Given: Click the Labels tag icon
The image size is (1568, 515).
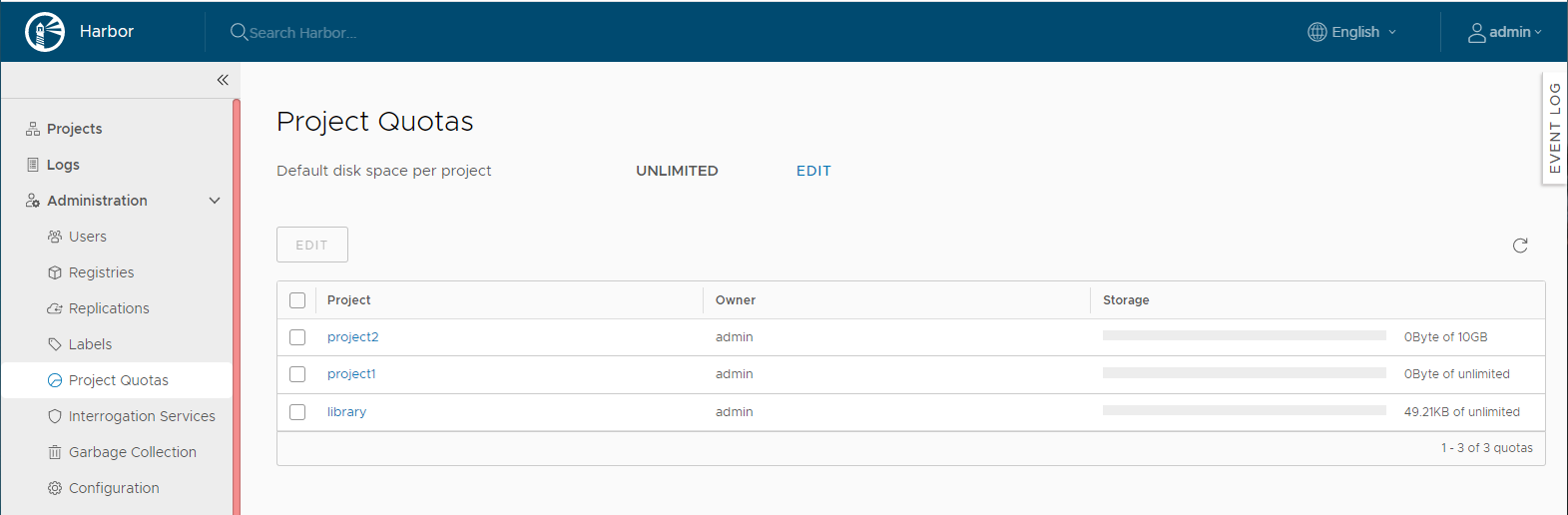Looking at the screenshot, I should coord(55,344).
